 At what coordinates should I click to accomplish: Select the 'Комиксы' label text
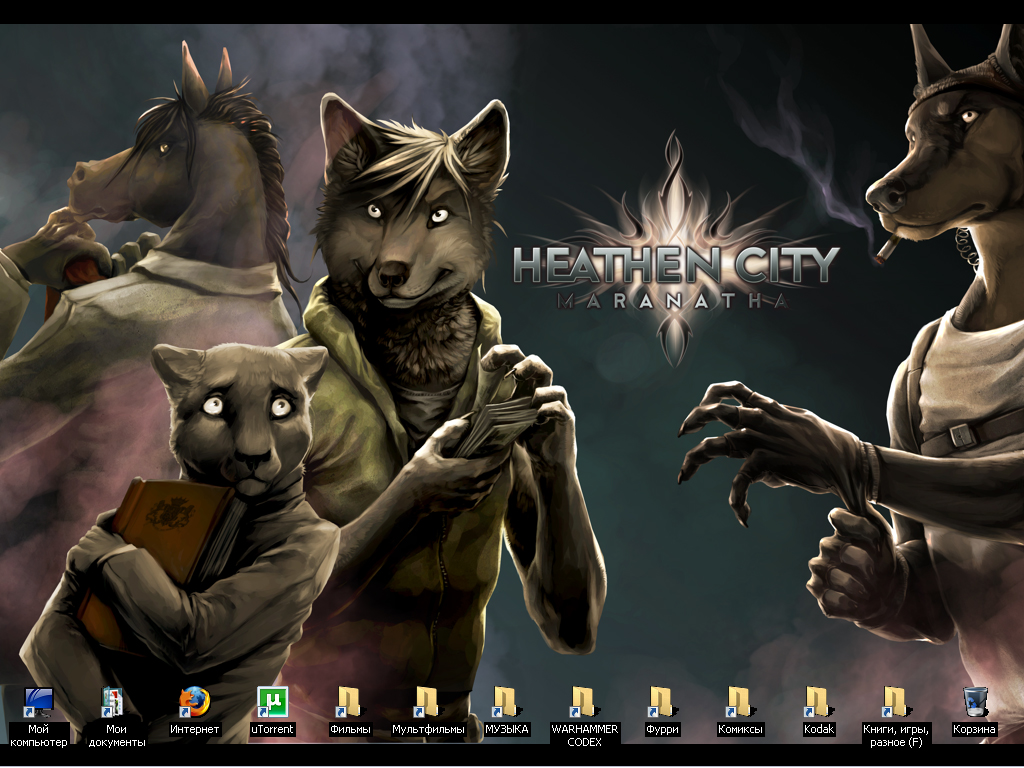point(740,729)
